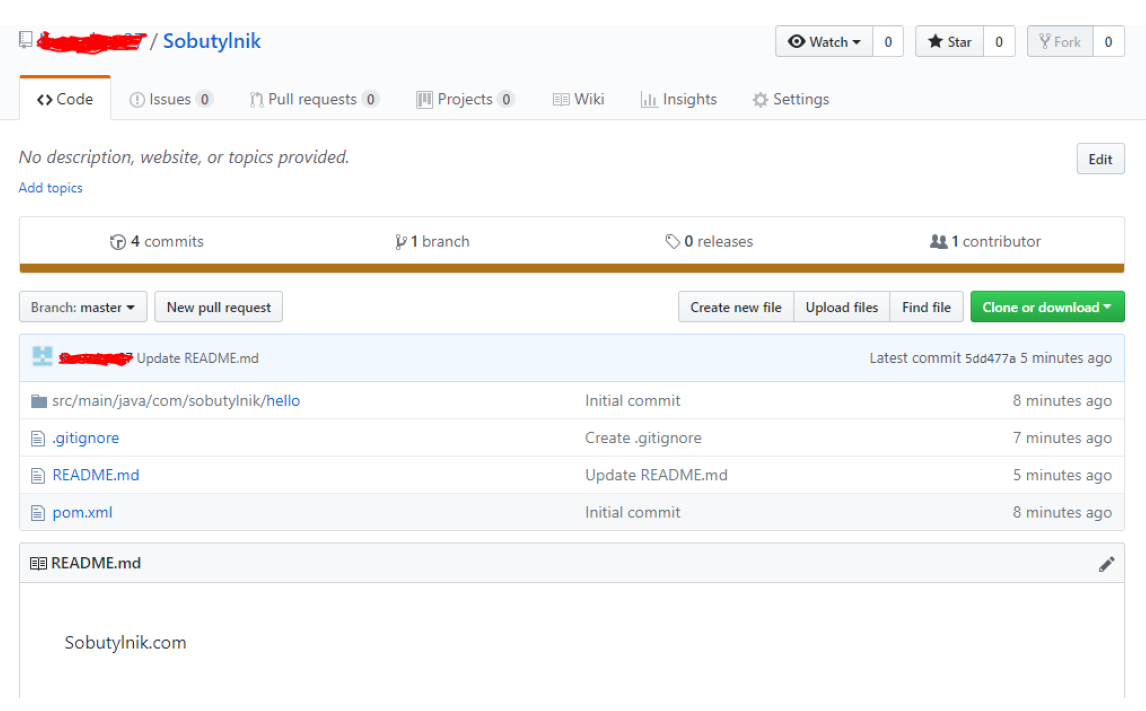Open the latest Update README.md commit message
1146x711 pixels.
click(197, 358)
